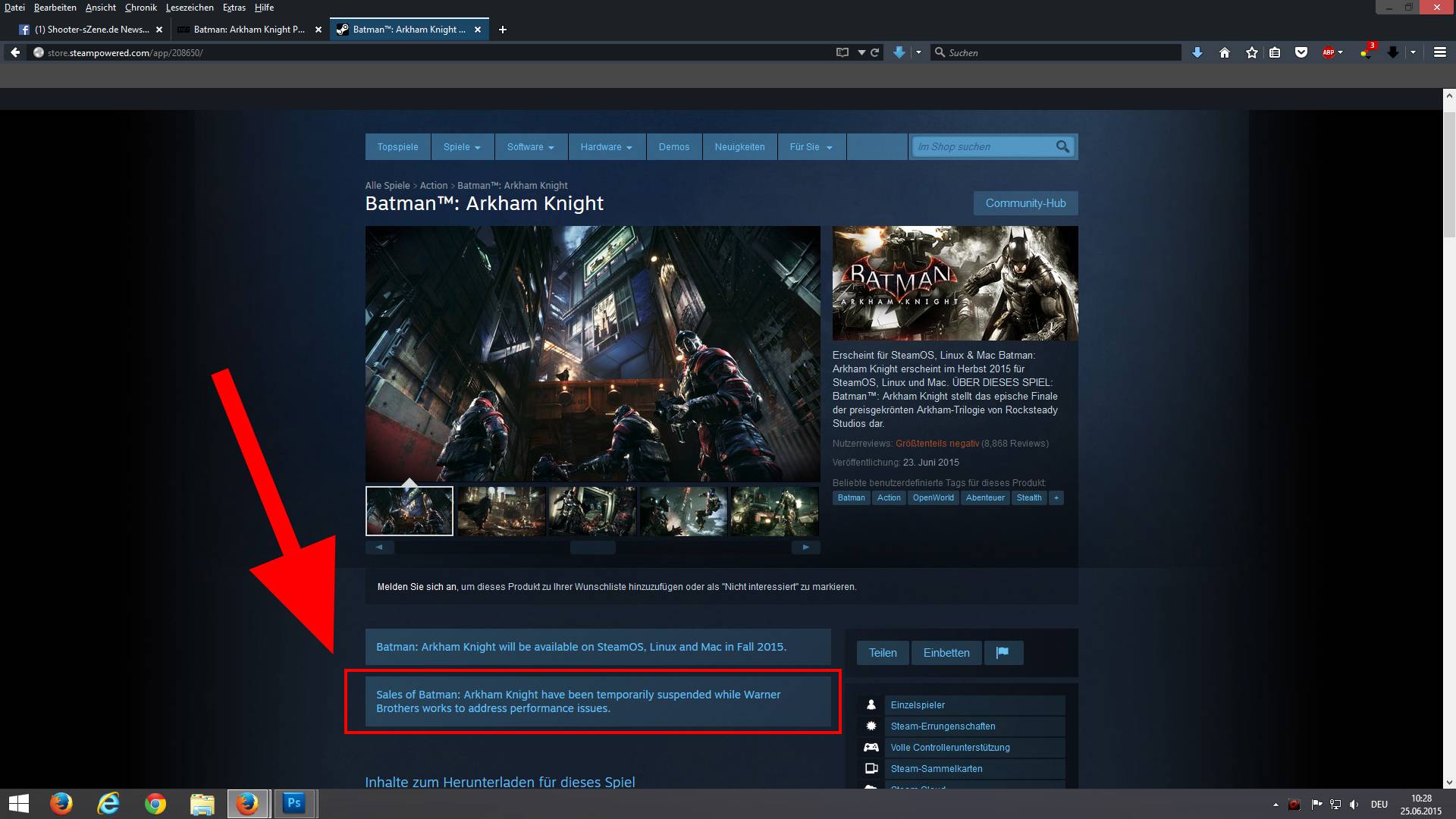
Task: Expand the Für Sie dropdown menu
Action: pyautogui.click(x=811, y=147)
